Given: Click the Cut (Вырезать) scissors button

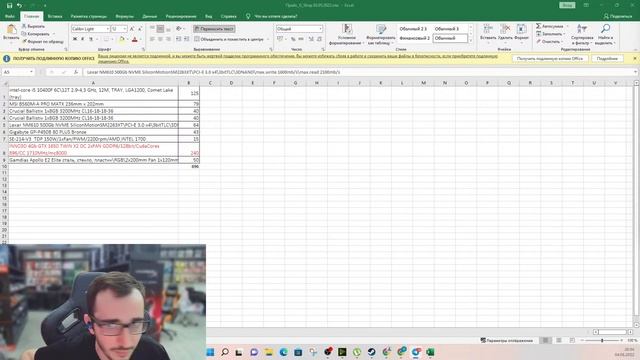Looking at the screenshot, I should [x=33, y=26].
